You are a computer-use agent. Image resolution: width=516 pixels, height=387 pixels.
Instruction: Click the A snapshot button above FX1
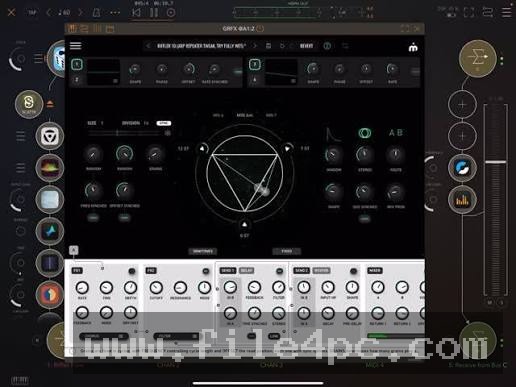pyautogui.click(x=74, y=250)
